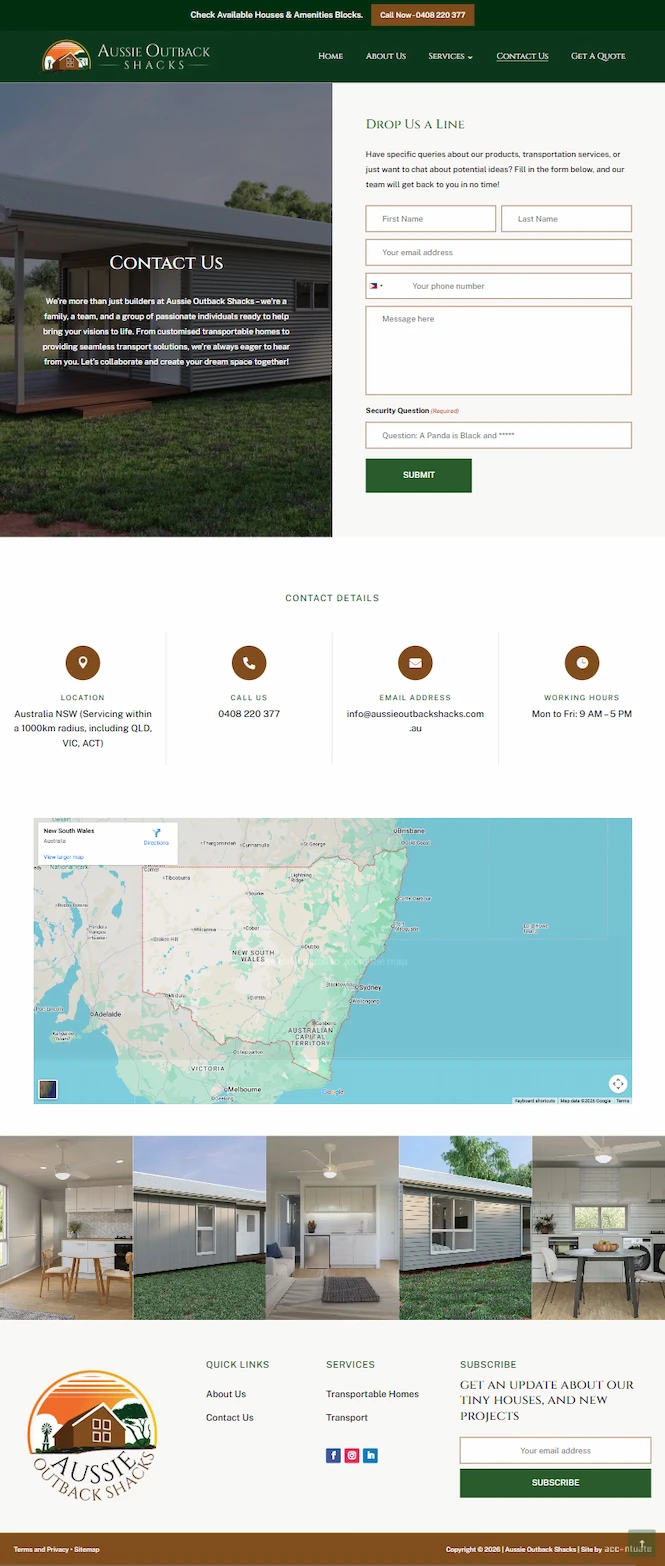This screenshot has height=1566, width=665.
Task: Switch map to satellite layer thumbnail
Action: [x=48, y=1089]
